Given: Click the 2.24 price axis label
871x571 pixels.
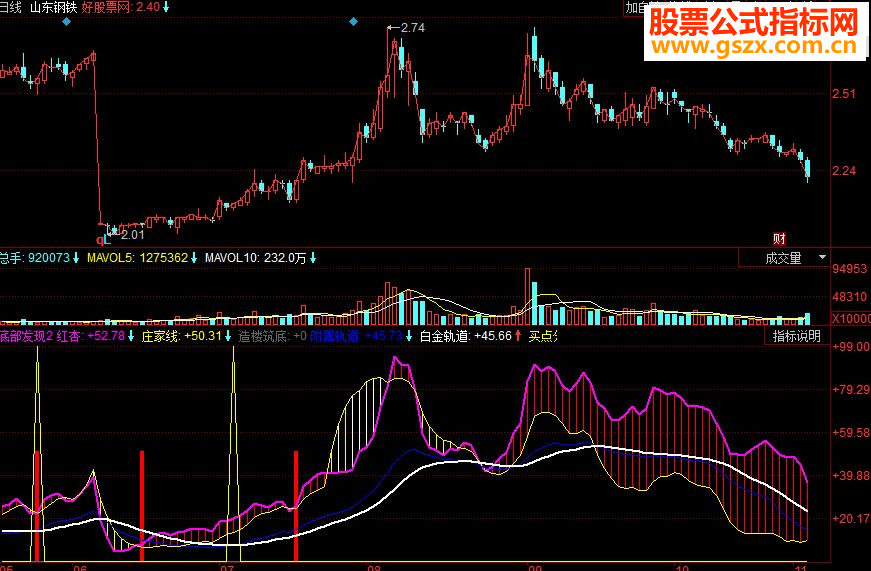Looking at the screenshot, I should click(x=844, y=171).
